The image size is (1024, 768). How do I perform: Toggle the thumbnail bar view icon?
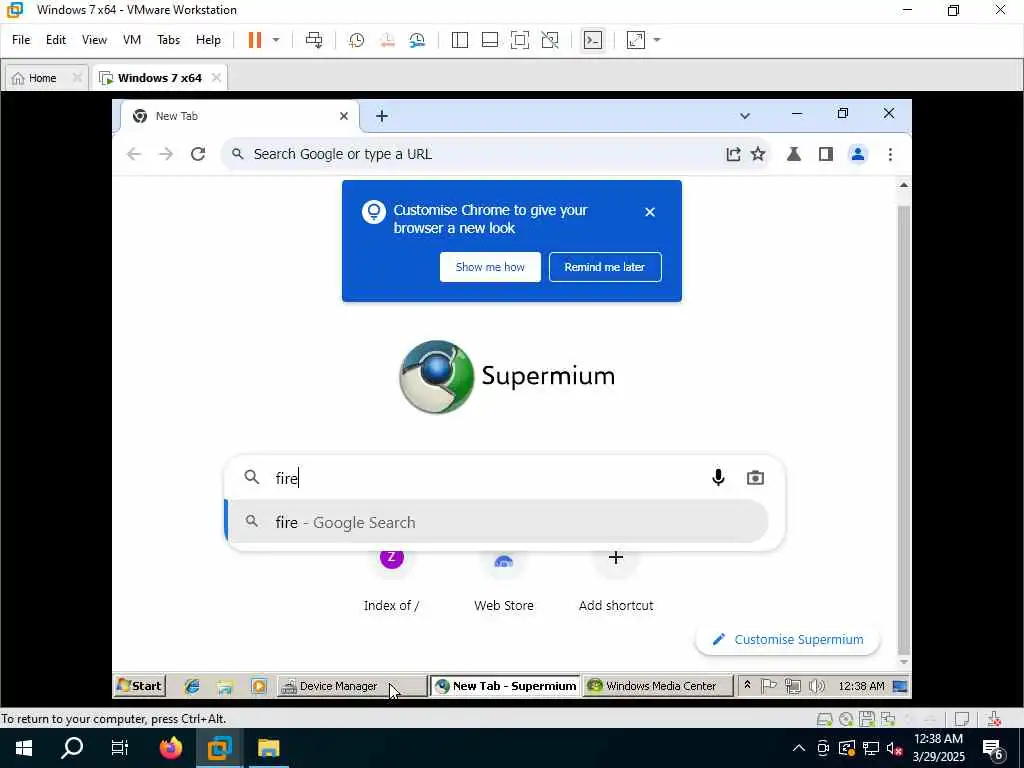tap(490, 40)
